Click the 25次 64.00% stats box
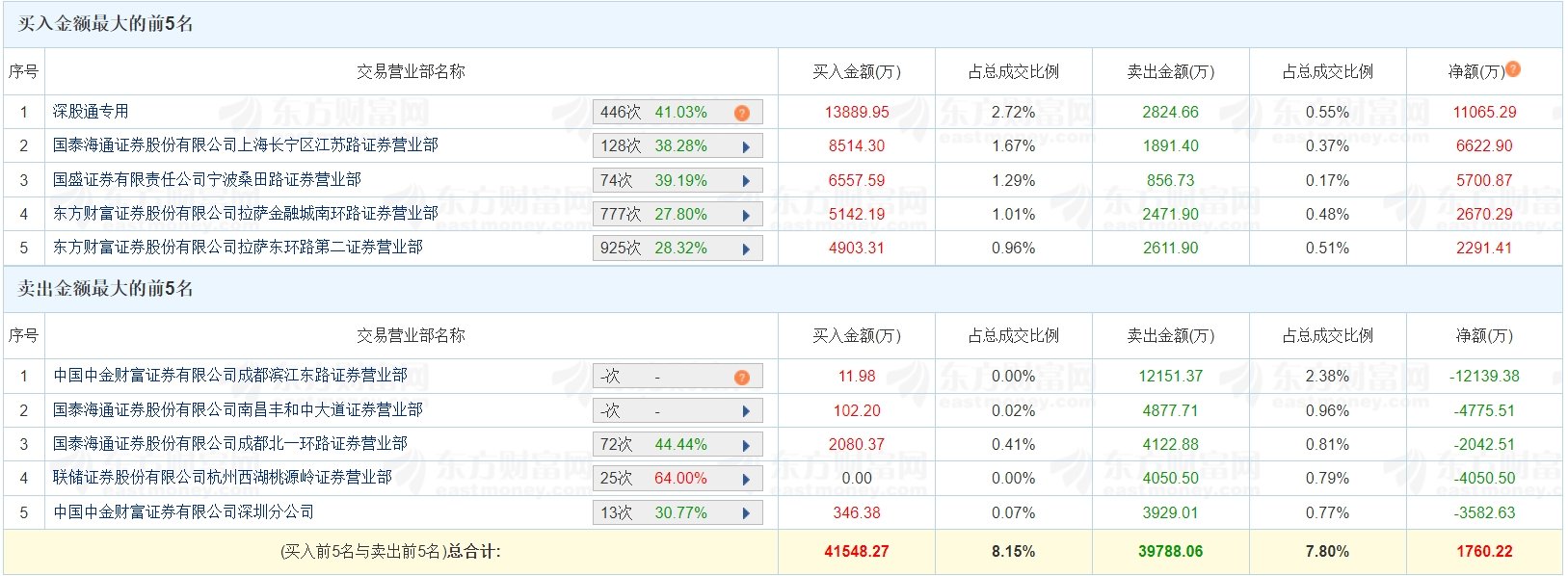The width and height of the screenshot is (1568, 576). click(678, 479)
